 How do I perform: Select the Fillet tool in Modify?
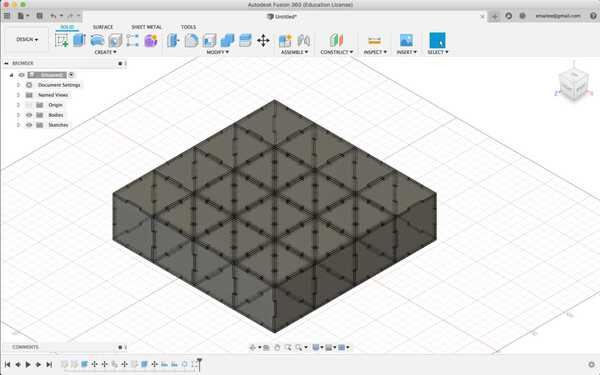[x=191, y=41]
